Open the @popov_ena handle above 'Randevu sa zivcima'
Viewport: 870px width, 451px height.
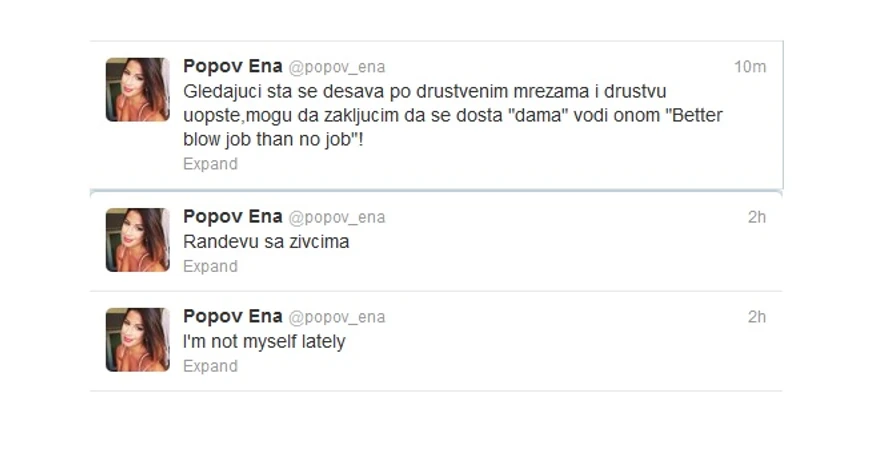tap(337, 218)
